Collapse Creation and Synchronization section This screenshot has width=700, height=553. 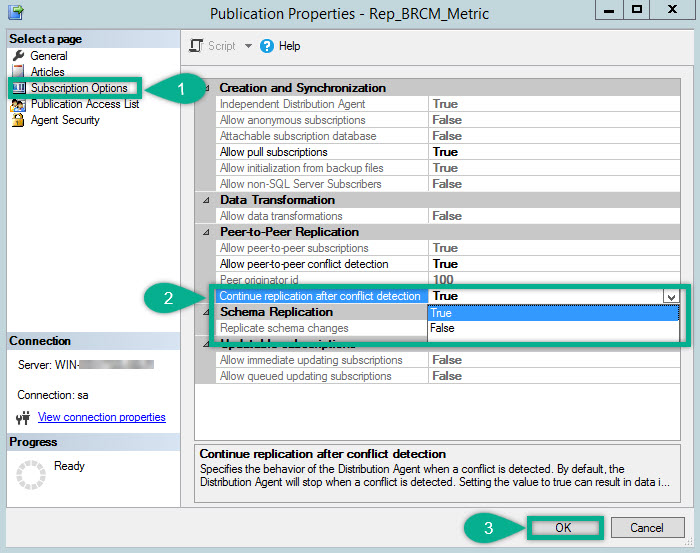coord(206,88)
